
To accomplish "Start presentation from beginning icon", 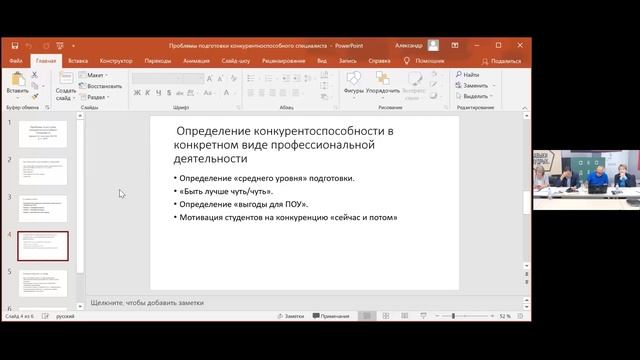I will coord(60,45).
